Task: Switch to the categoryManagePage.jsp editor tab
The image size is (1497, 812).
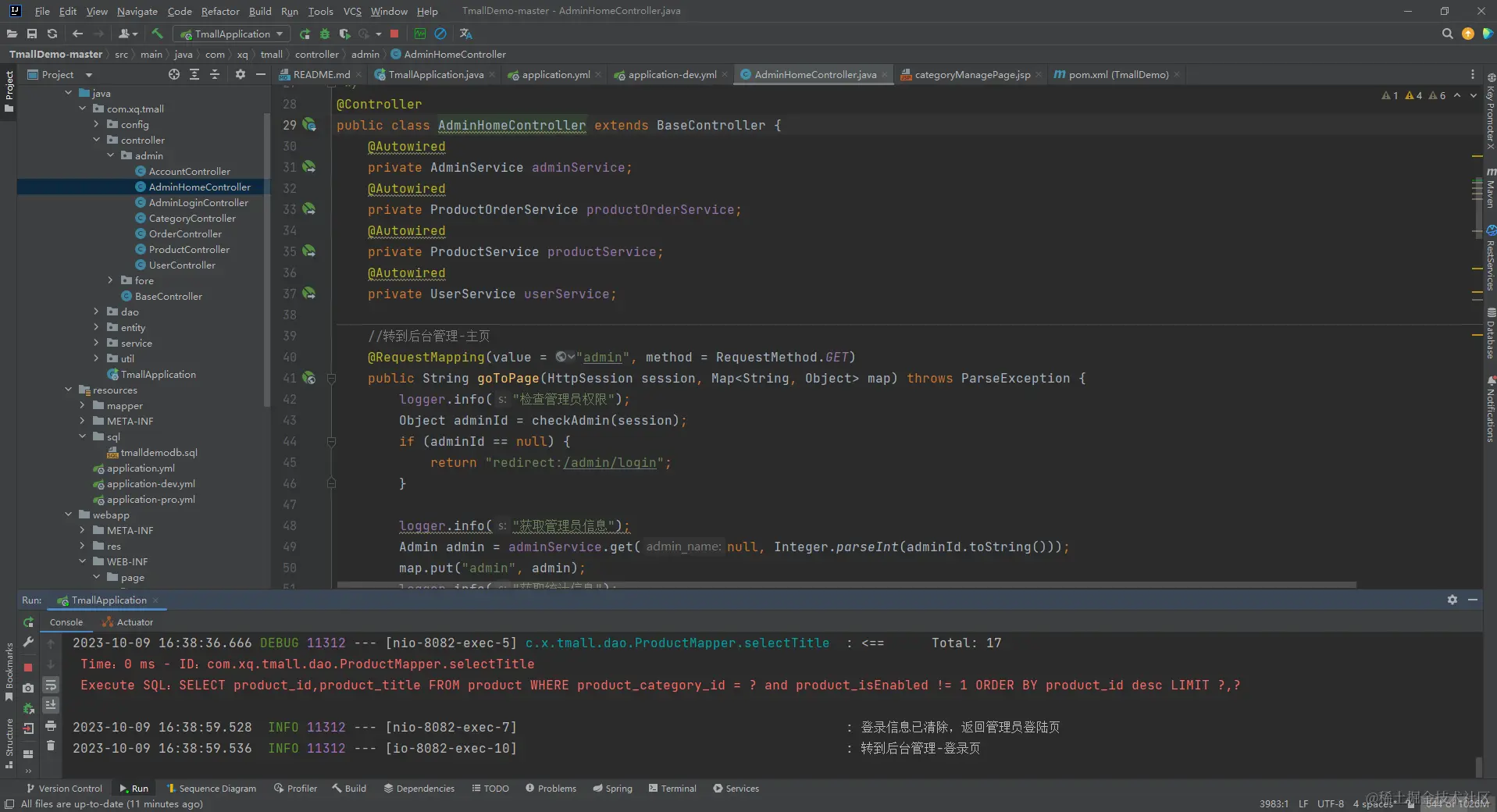Action: tap(972, 74)
